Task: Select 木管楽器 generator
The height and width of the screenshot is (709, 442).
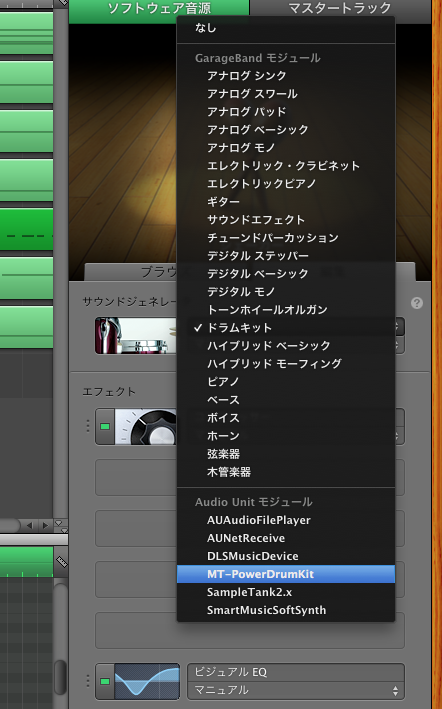Action: point(286,472)
